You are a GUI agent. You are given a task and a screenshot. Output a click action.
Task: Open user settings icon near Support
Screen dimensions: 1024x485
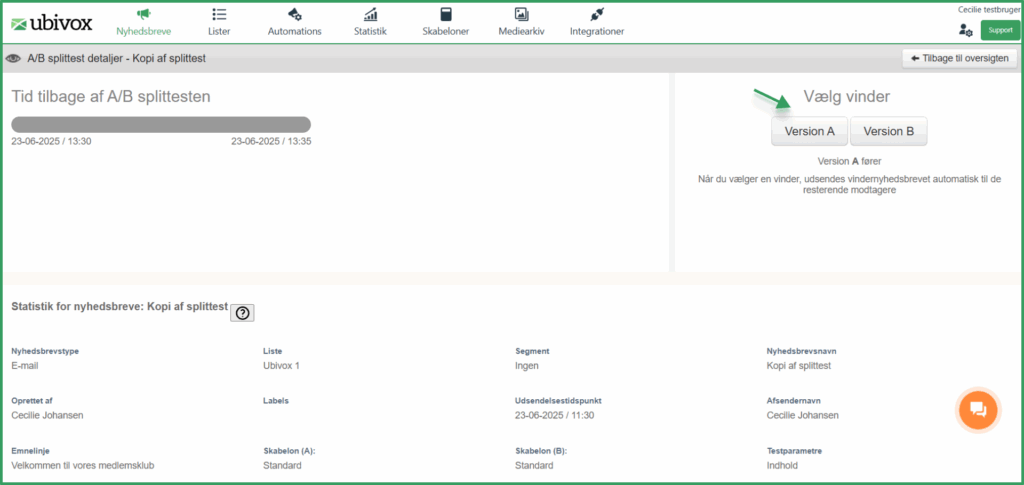[965, 30]
